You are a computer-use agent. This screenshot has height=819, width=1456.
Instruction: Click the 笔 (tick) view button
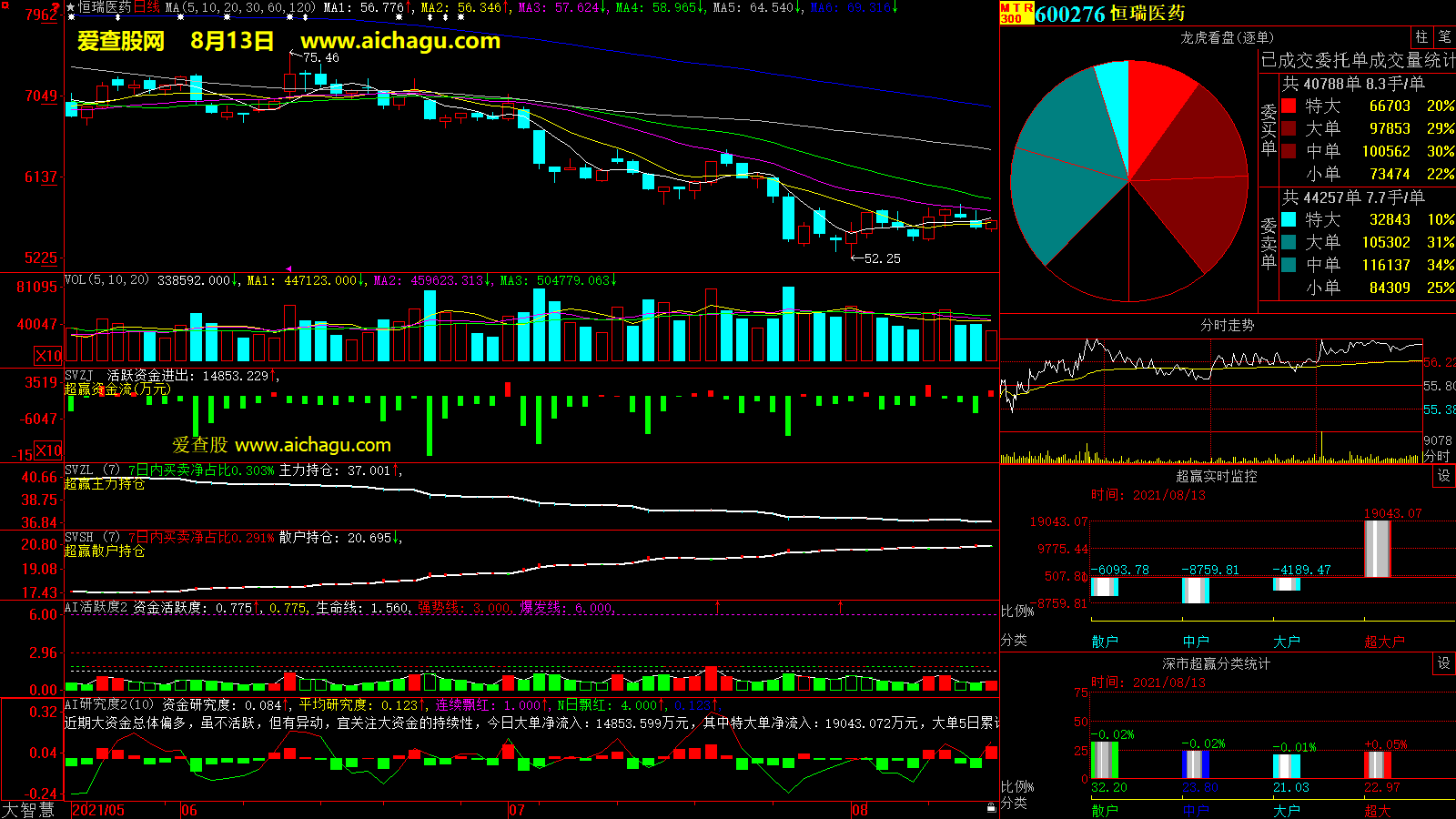tap(1445, 37)
